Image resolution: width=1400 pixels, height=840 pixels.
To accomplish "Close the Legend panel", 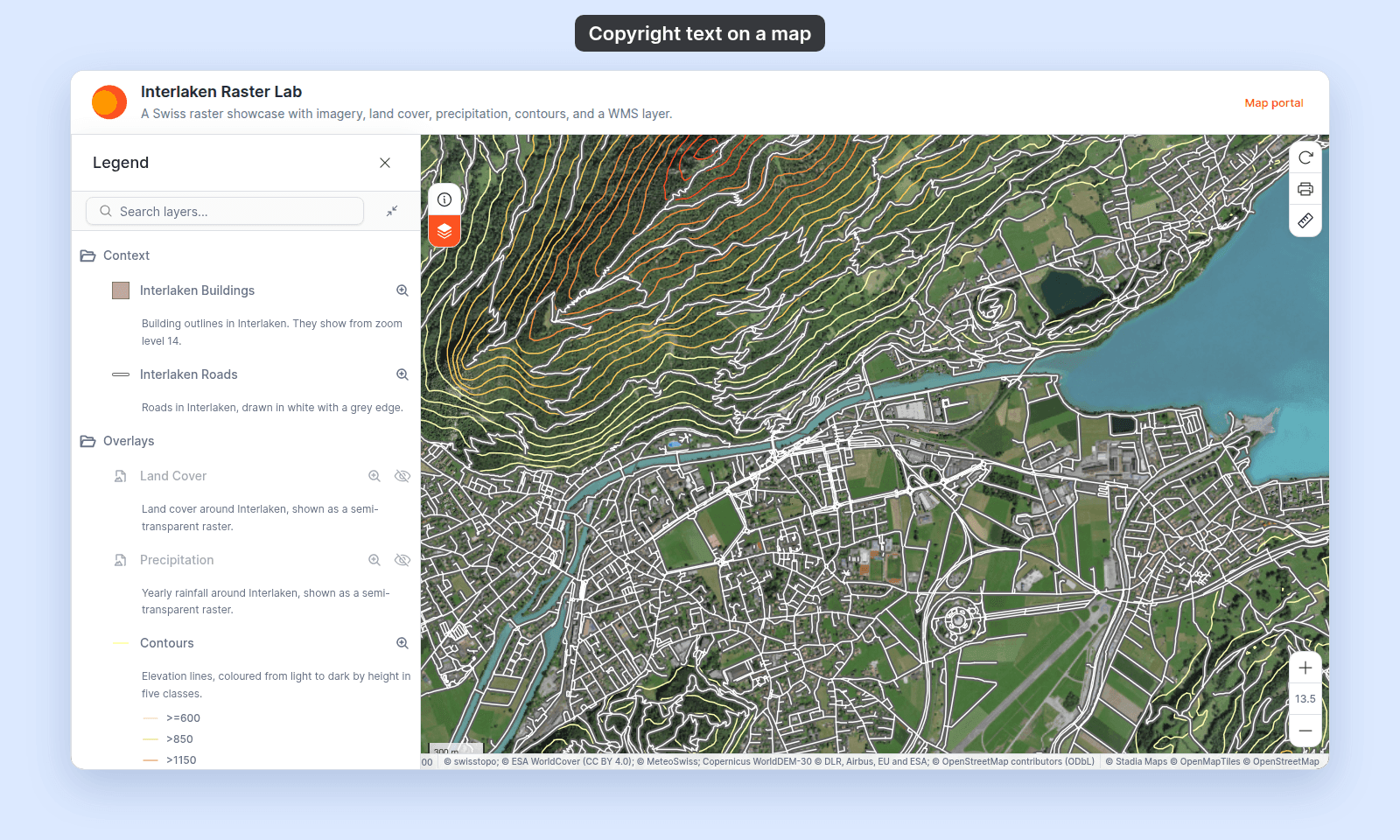I will [385, 163].
